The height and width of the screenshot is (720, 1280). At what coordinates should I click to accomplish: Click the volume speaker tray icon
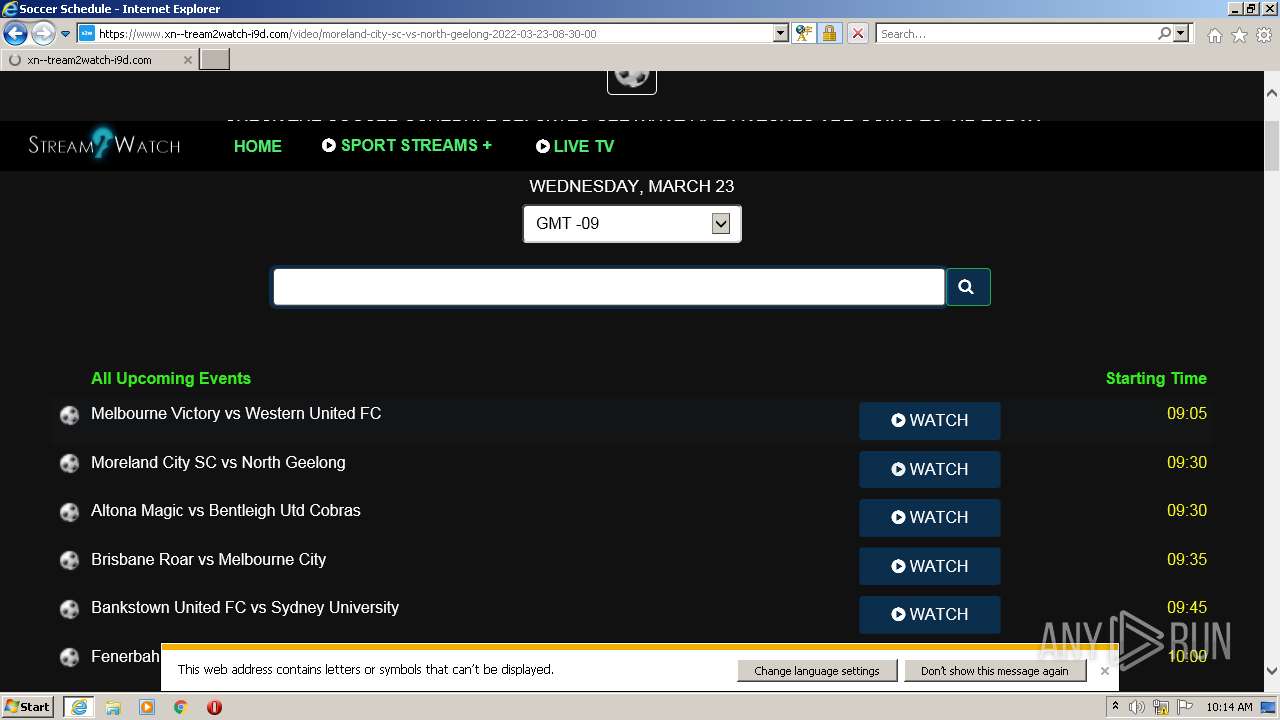pyautogui.click(x=1138, y=707)
